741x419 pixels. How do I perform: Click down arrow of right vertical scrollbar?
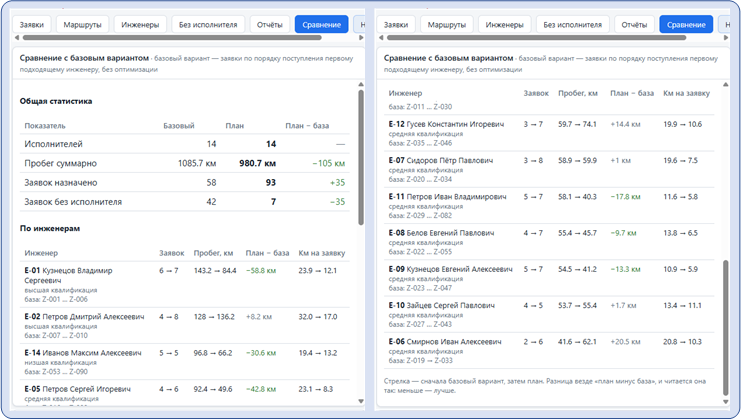[x=726, y=402]
